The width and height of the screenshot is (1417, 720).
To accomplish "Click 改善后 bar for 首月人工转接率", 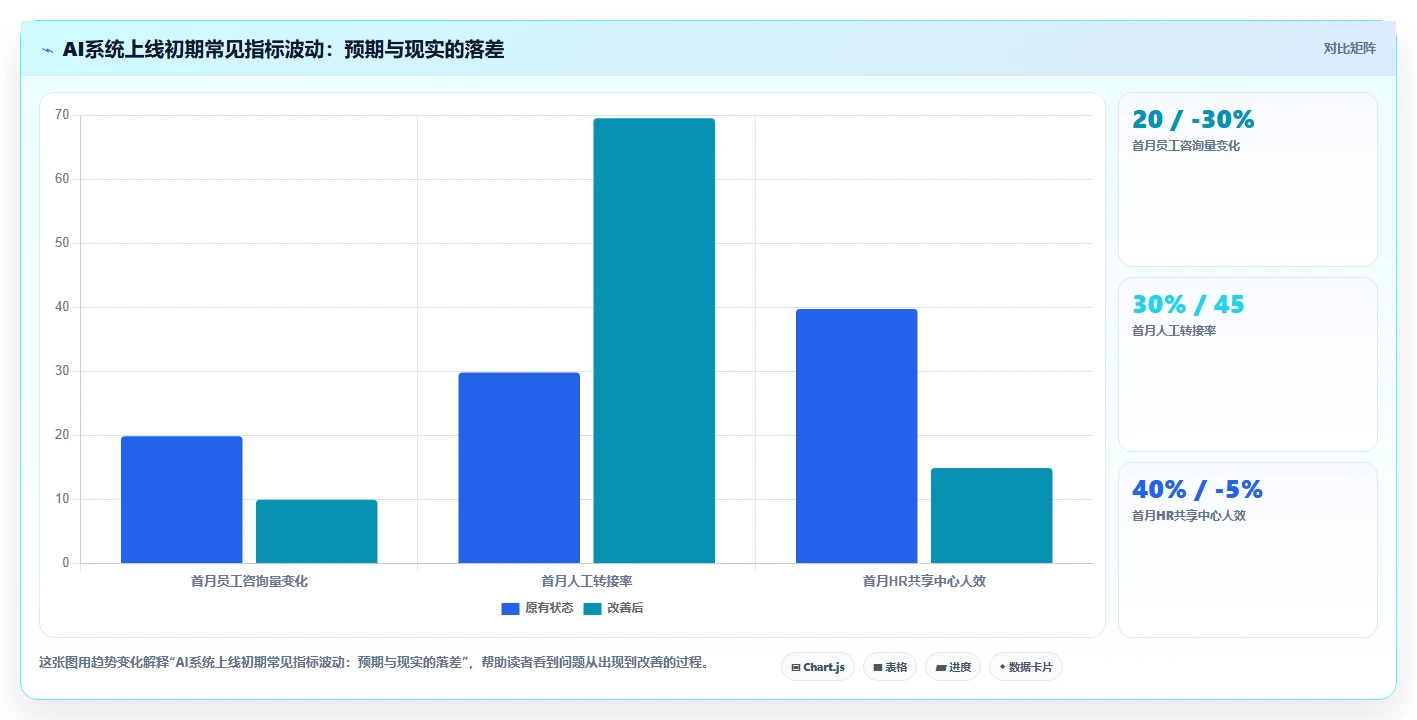I will pos(654,341).
